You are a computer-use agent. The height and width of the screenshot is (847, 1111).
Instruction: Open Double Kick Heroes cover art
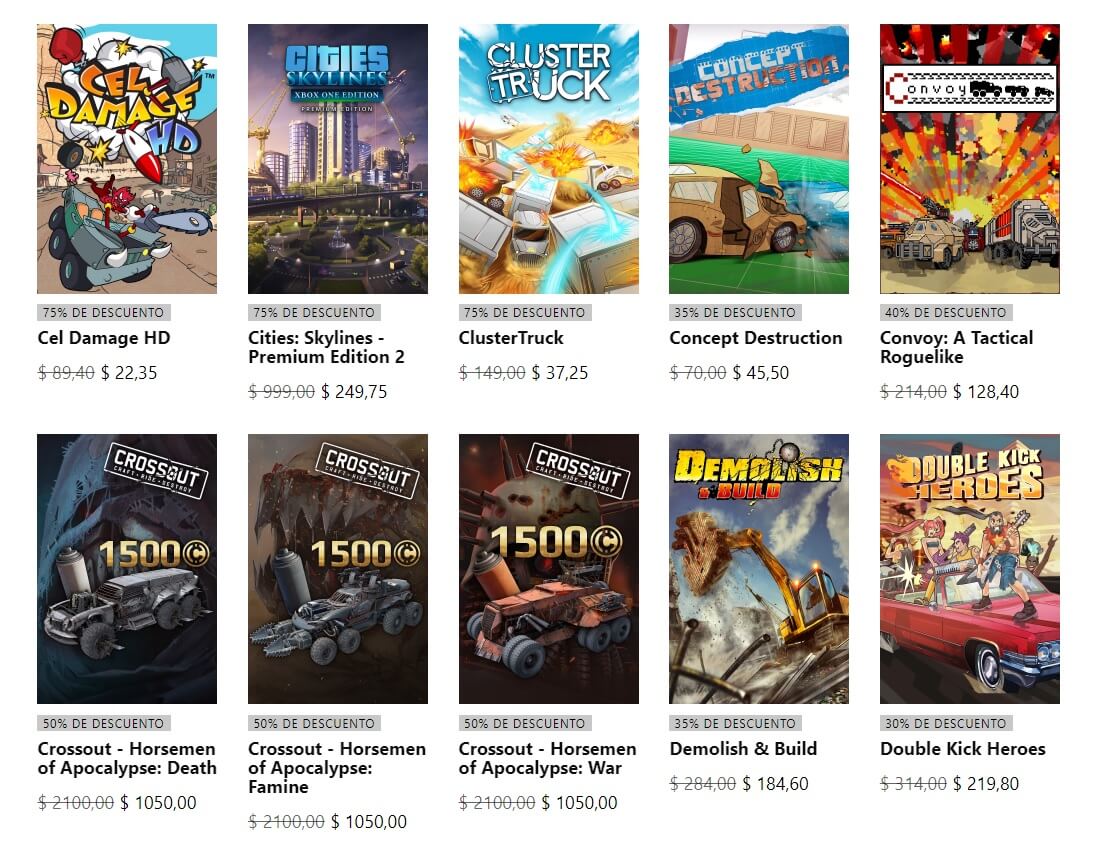click(x=970, y=569)
